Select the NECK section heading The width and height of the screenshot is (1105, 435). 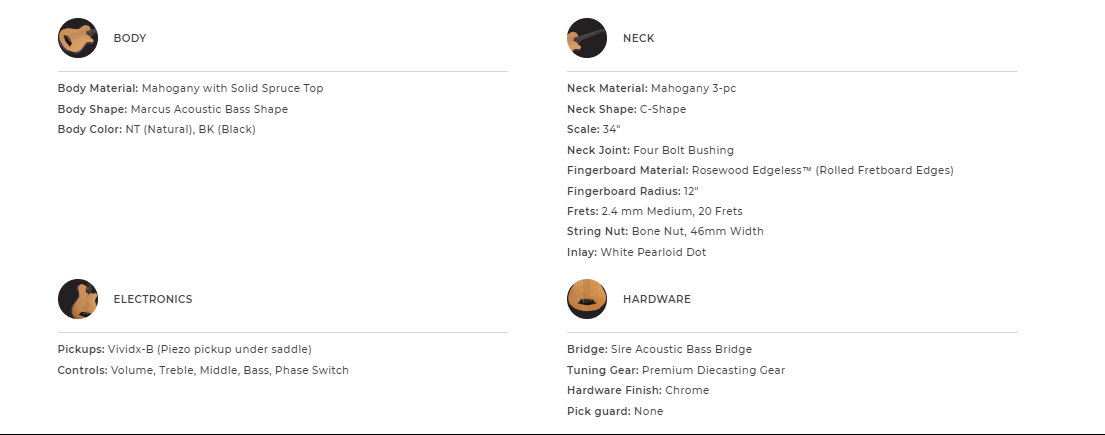[638, 38]
